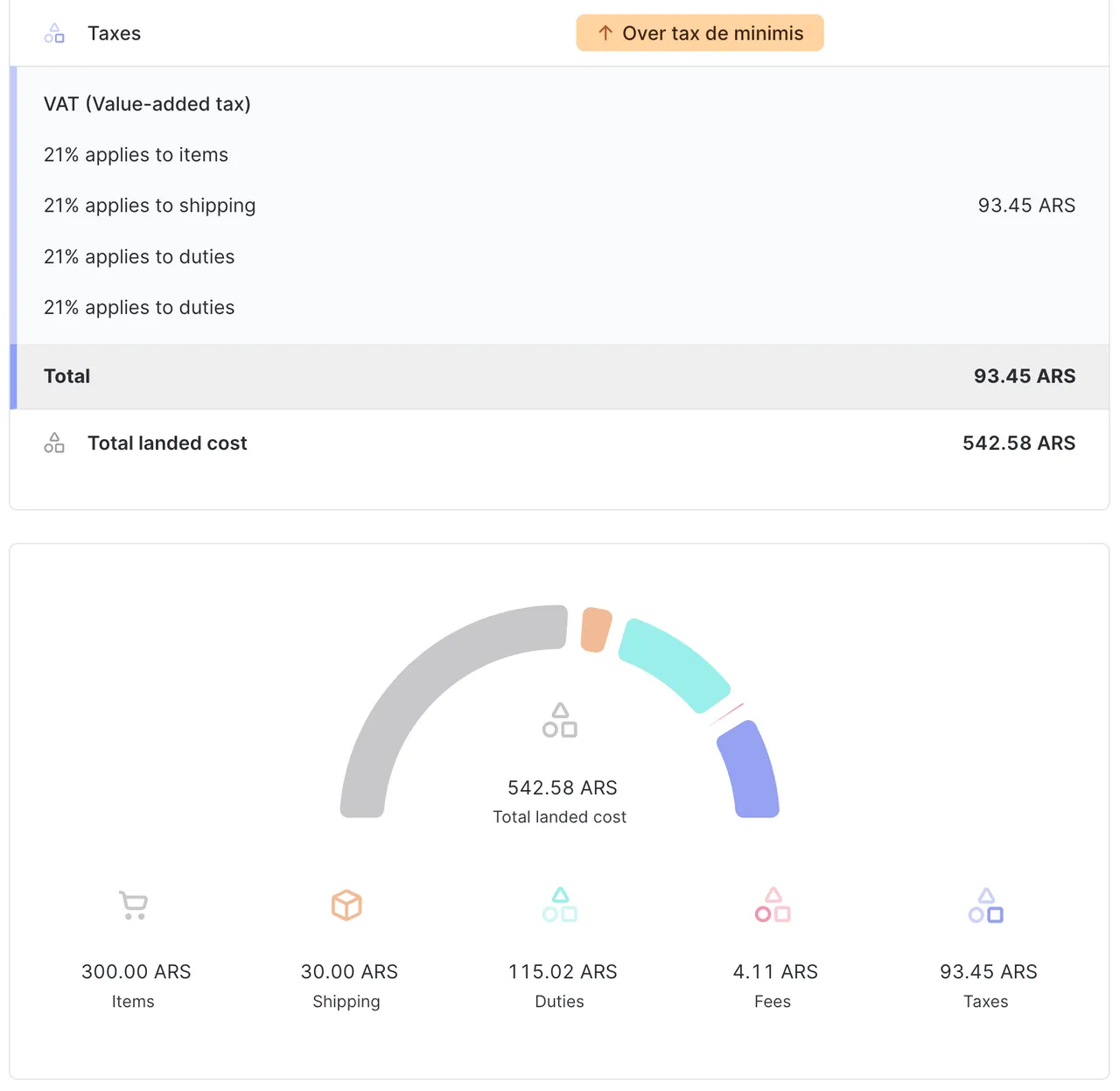
Task: Click the Total landed cost row icon
Action: coord(54,443)
